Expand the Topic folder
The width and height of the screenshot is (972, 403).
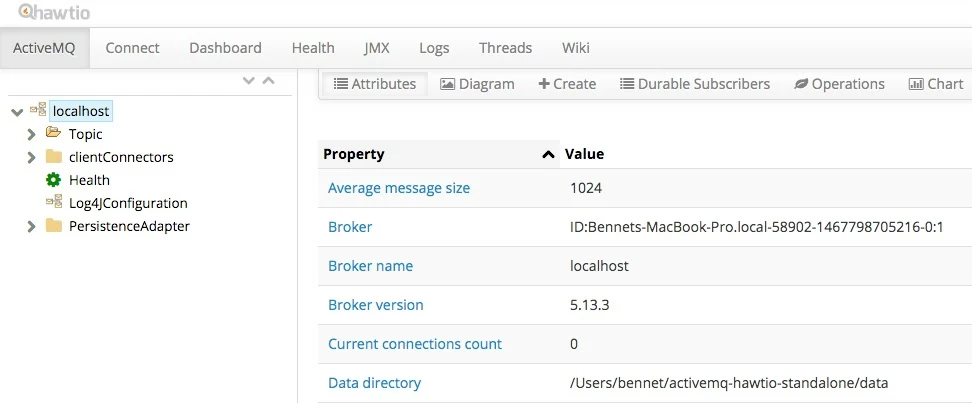click(32, 134)
